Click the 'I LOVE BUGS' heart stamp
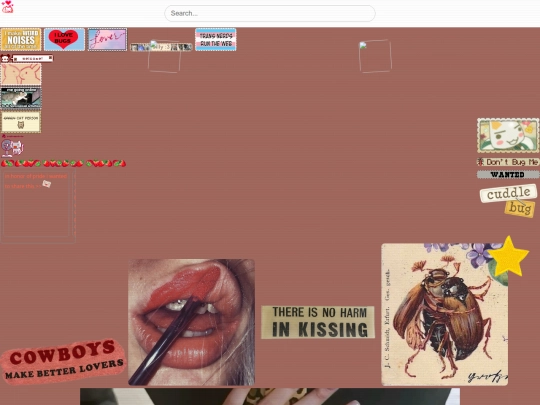 point(64,40)
